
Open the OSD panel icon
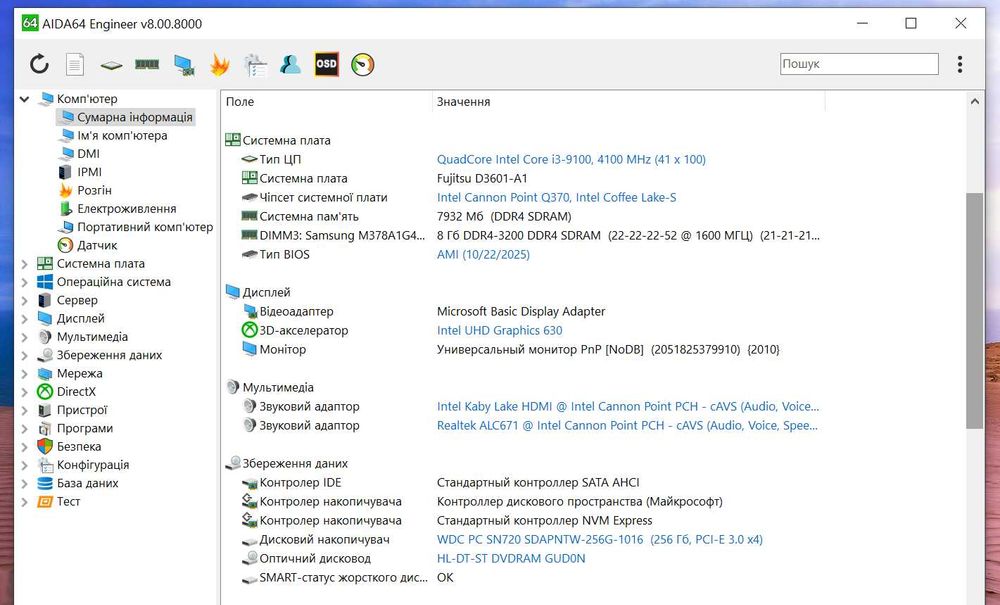327,64
